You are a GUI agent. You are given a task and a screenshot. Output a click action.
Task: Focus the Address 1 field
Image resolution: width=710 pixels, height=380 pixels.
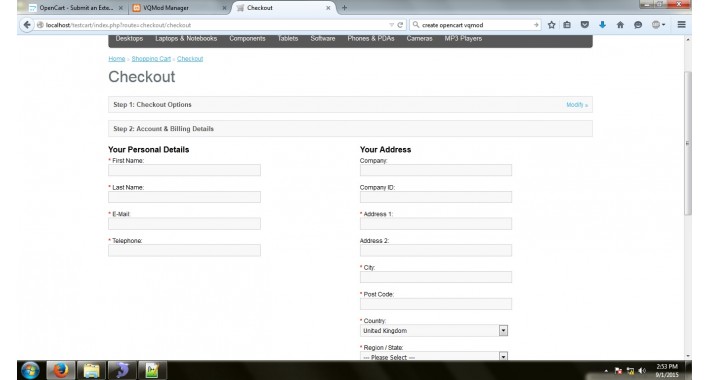coord(436,224)
